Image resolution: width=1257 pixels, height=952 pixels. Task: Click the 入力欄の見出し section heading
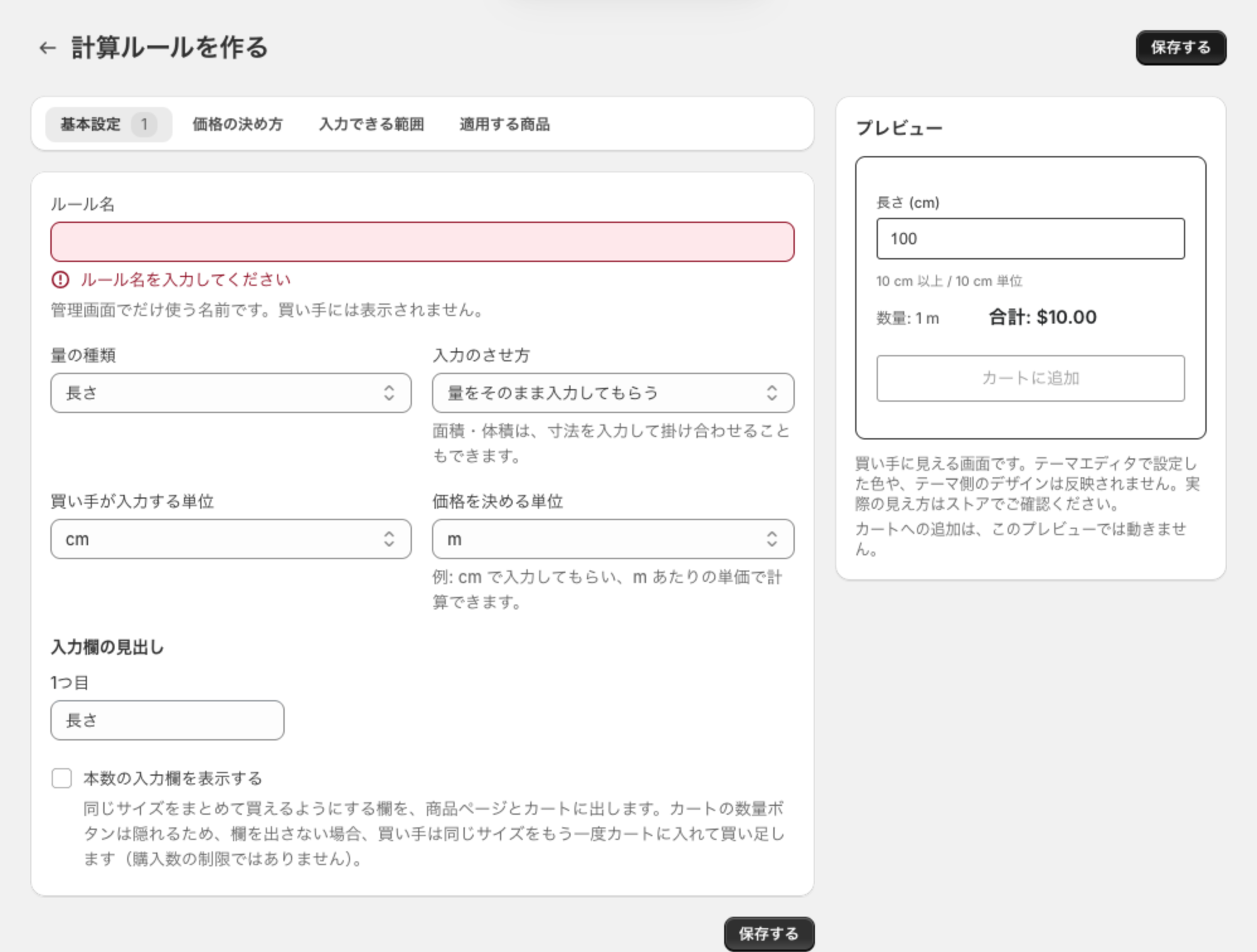coord(108,647)
